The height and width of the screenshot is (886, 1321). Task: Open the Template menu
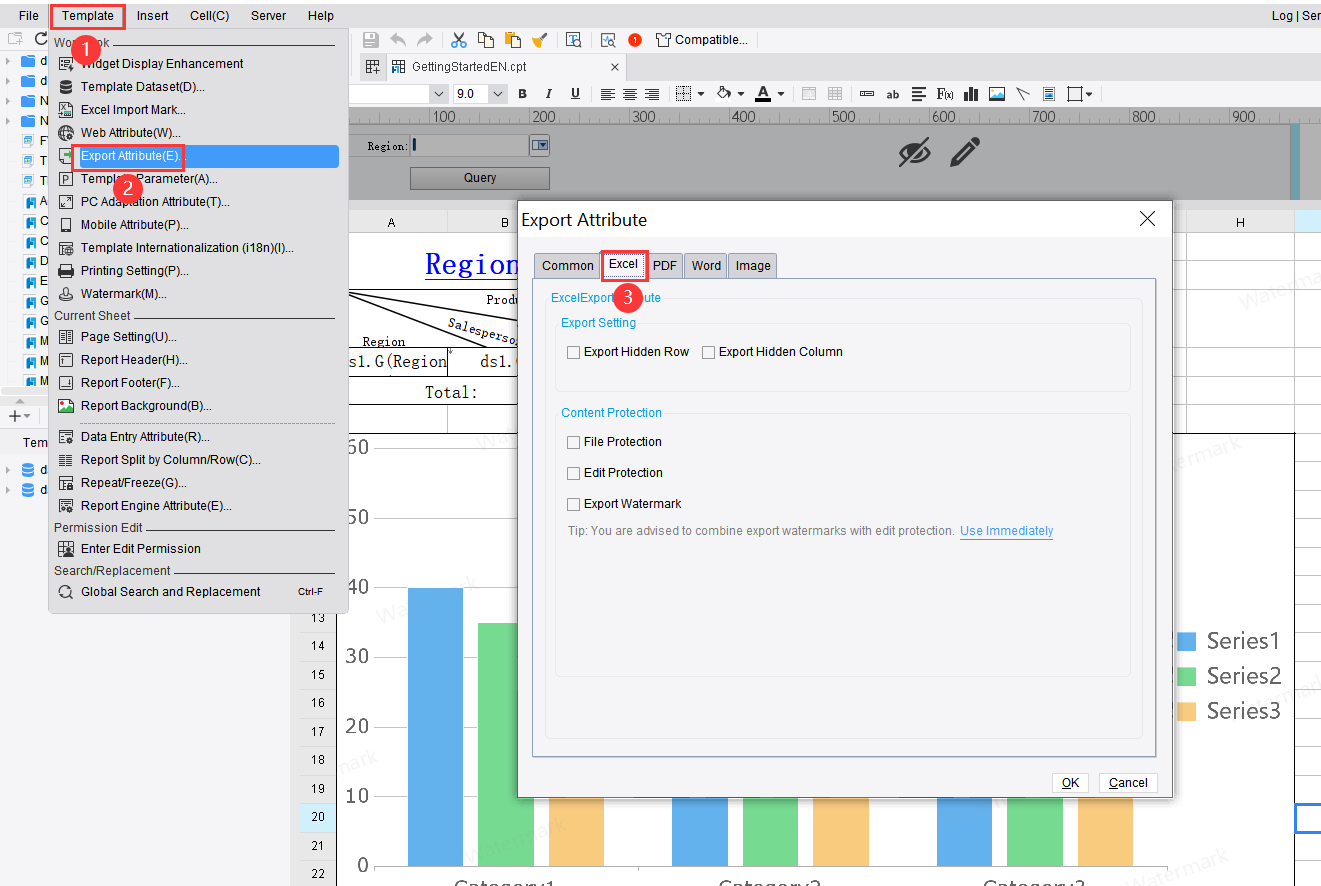(88, 16)
